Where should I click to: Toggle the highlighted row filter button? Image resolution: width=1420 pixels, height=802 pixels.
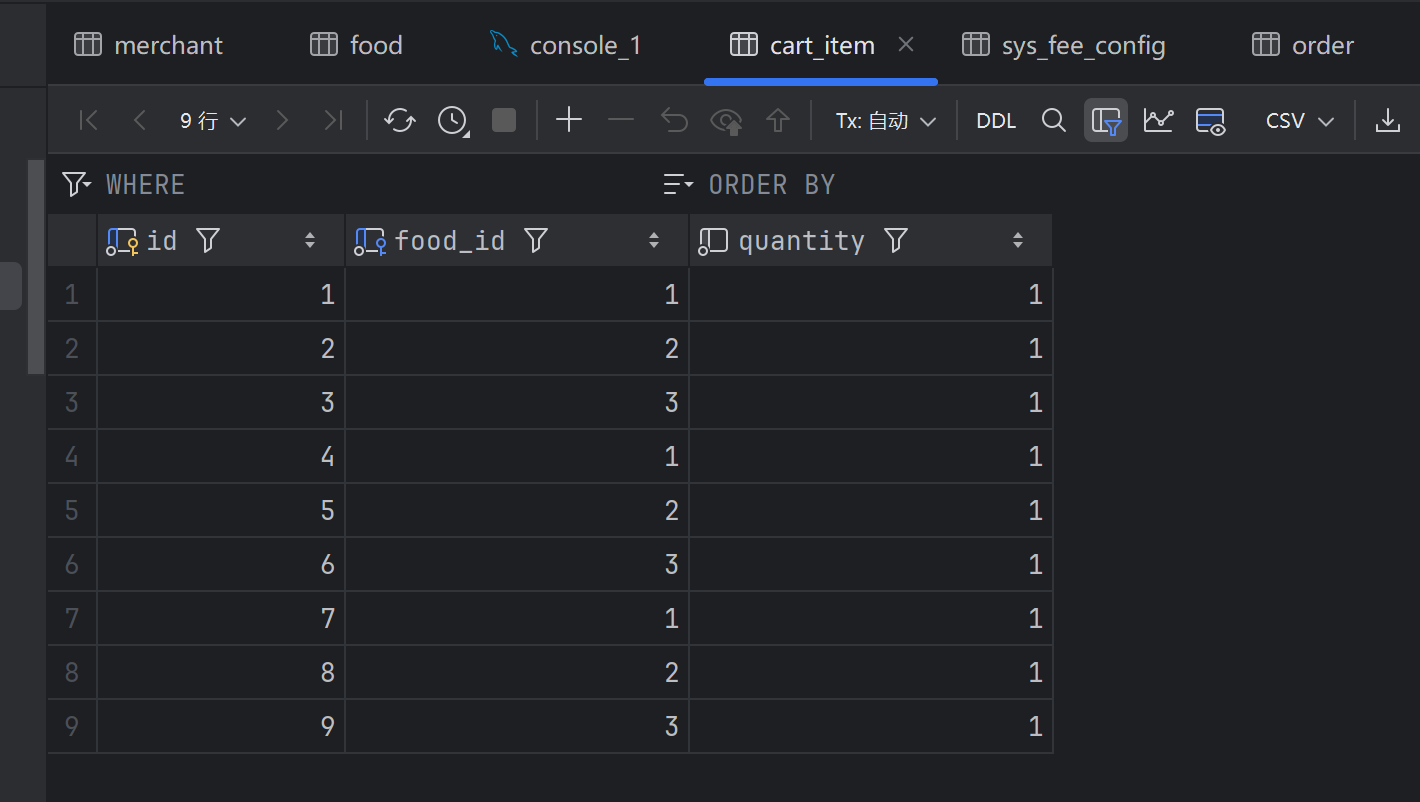[1106, 121]
